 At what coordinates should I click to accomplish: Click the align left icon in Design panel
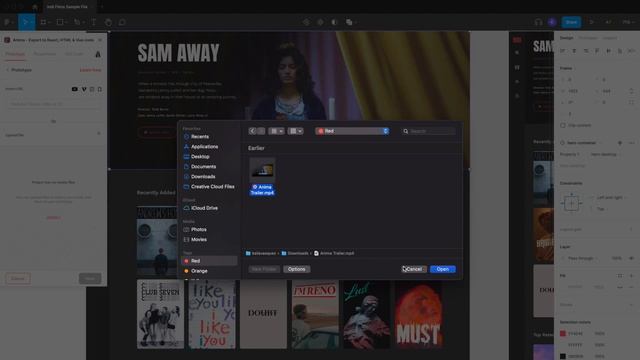pos(563,51)
